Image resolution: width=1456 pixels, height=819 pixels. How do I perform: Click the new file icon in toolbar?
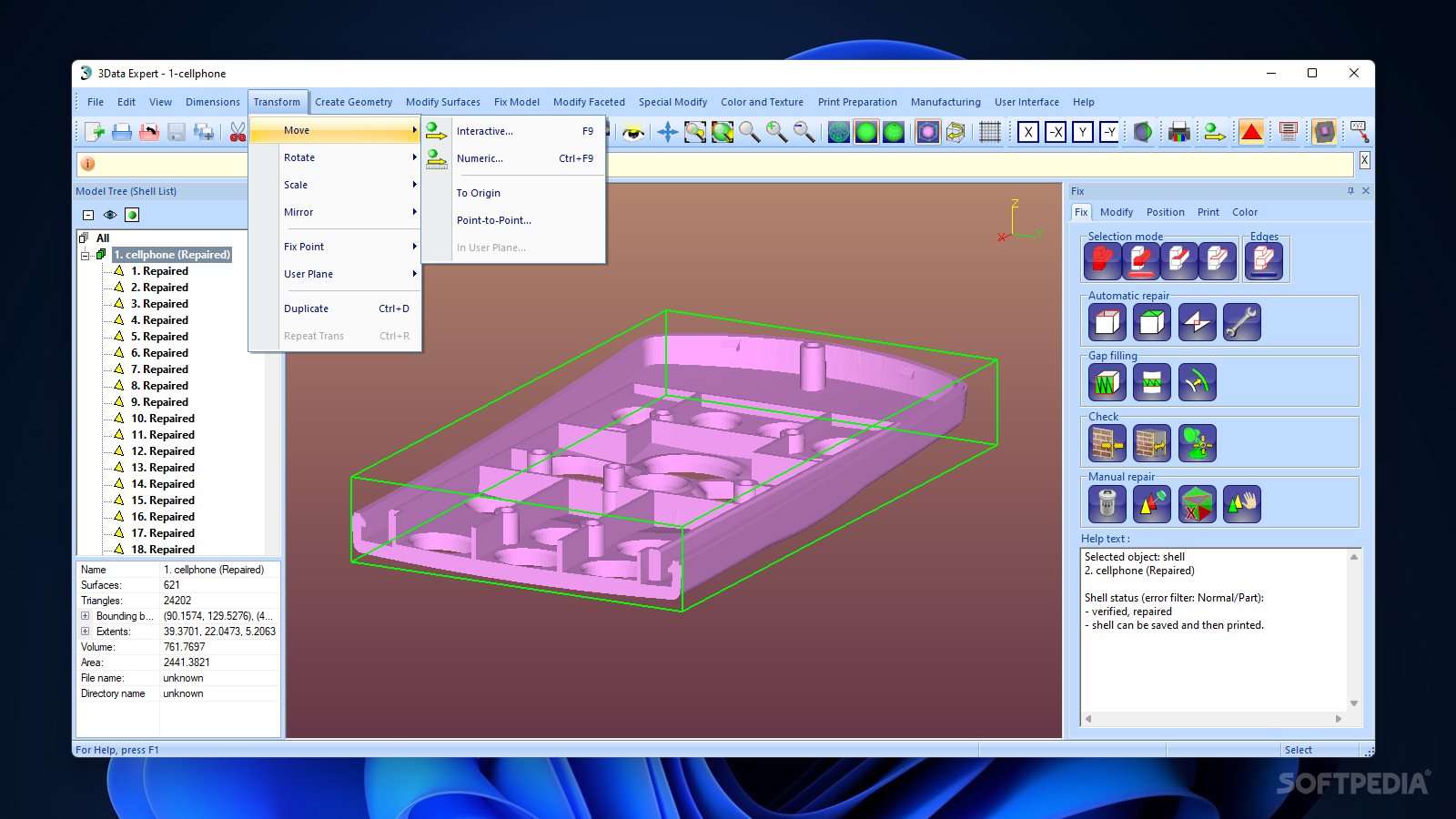click(95, 132)
